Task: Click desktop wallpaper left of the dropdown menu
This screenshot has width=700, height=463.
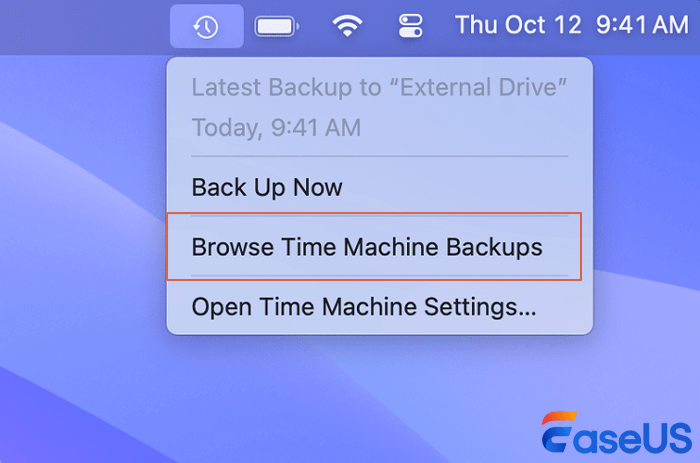Action: [80, 220]
